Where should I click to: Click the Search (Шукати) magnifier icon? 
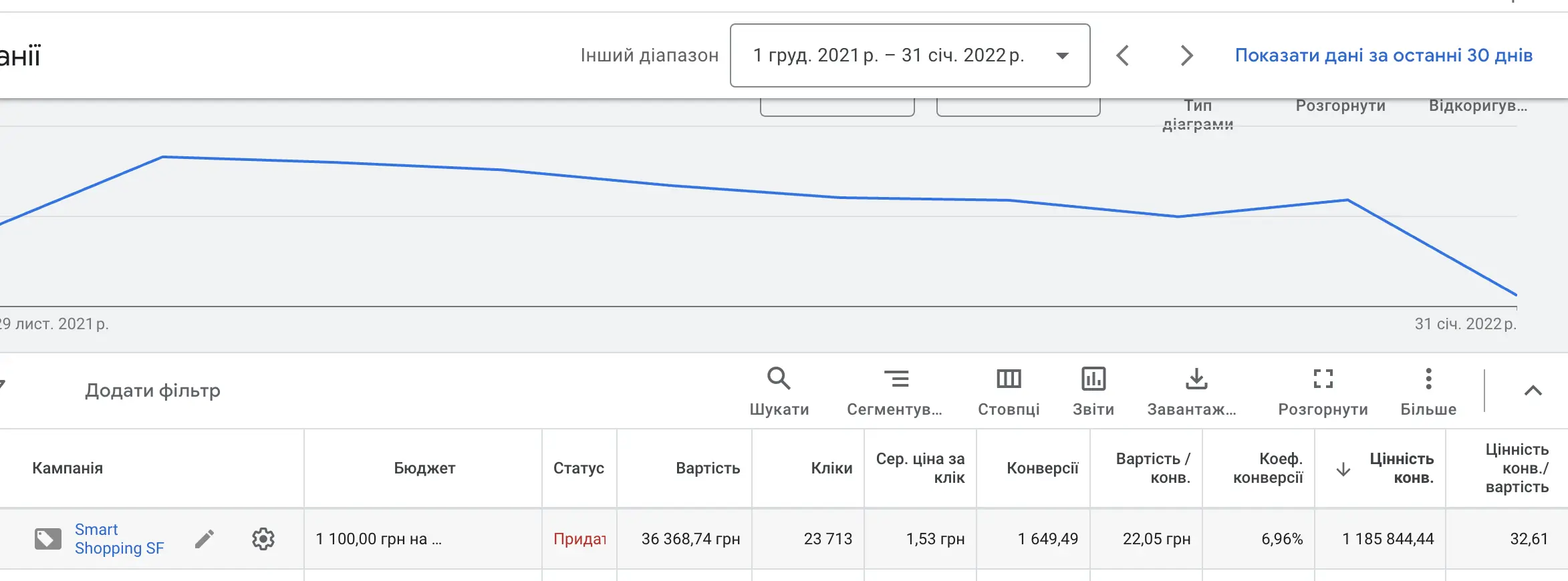point(779,379)
